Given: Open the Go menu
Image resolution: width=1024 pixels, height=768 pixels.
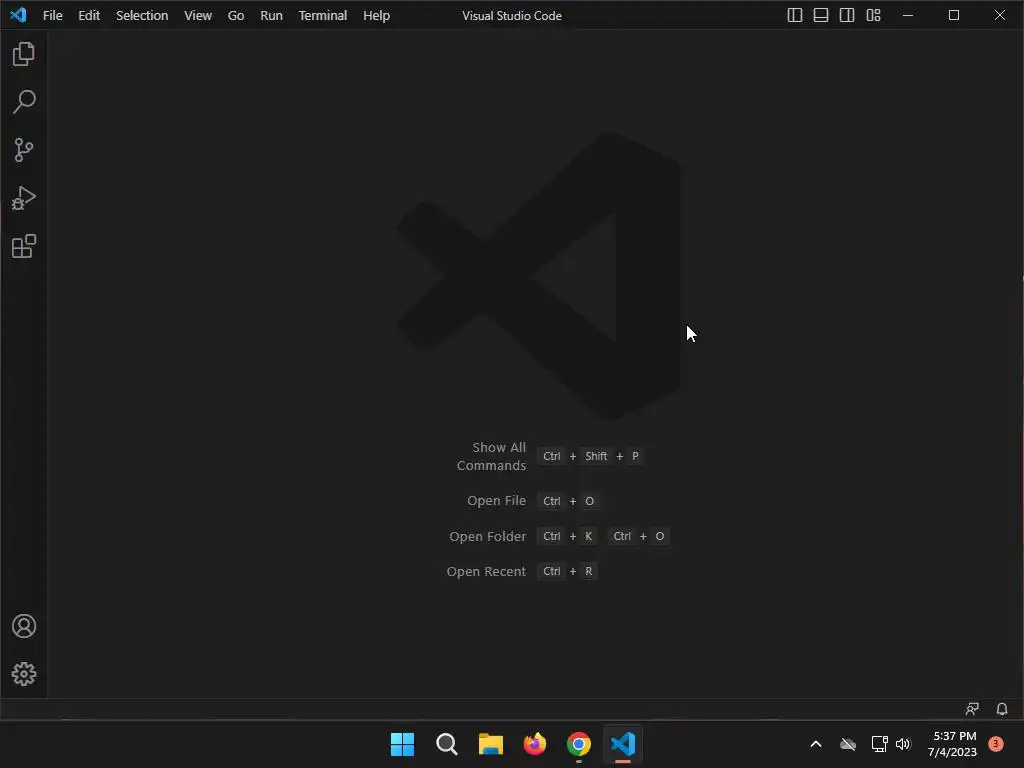Looking at the screenshot, I should tap(236, 15).
